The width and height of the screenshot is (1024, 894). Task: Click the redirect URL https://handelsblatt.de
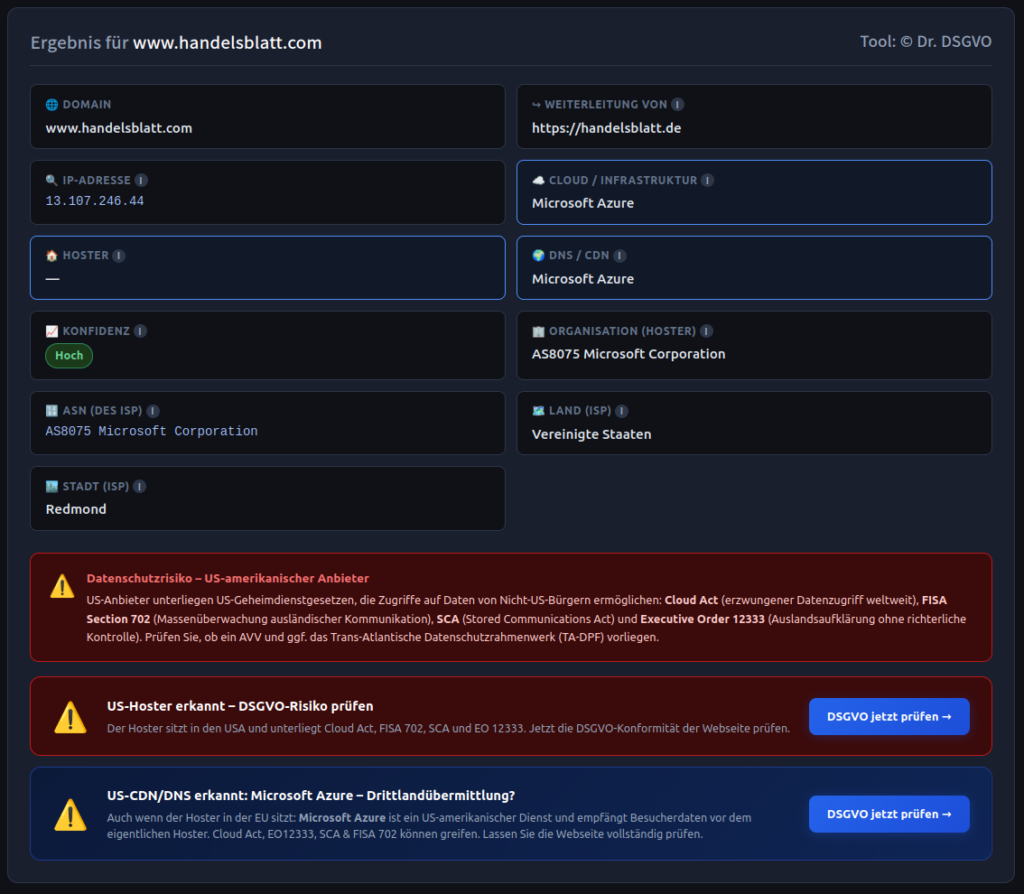(x=606, y=128)
